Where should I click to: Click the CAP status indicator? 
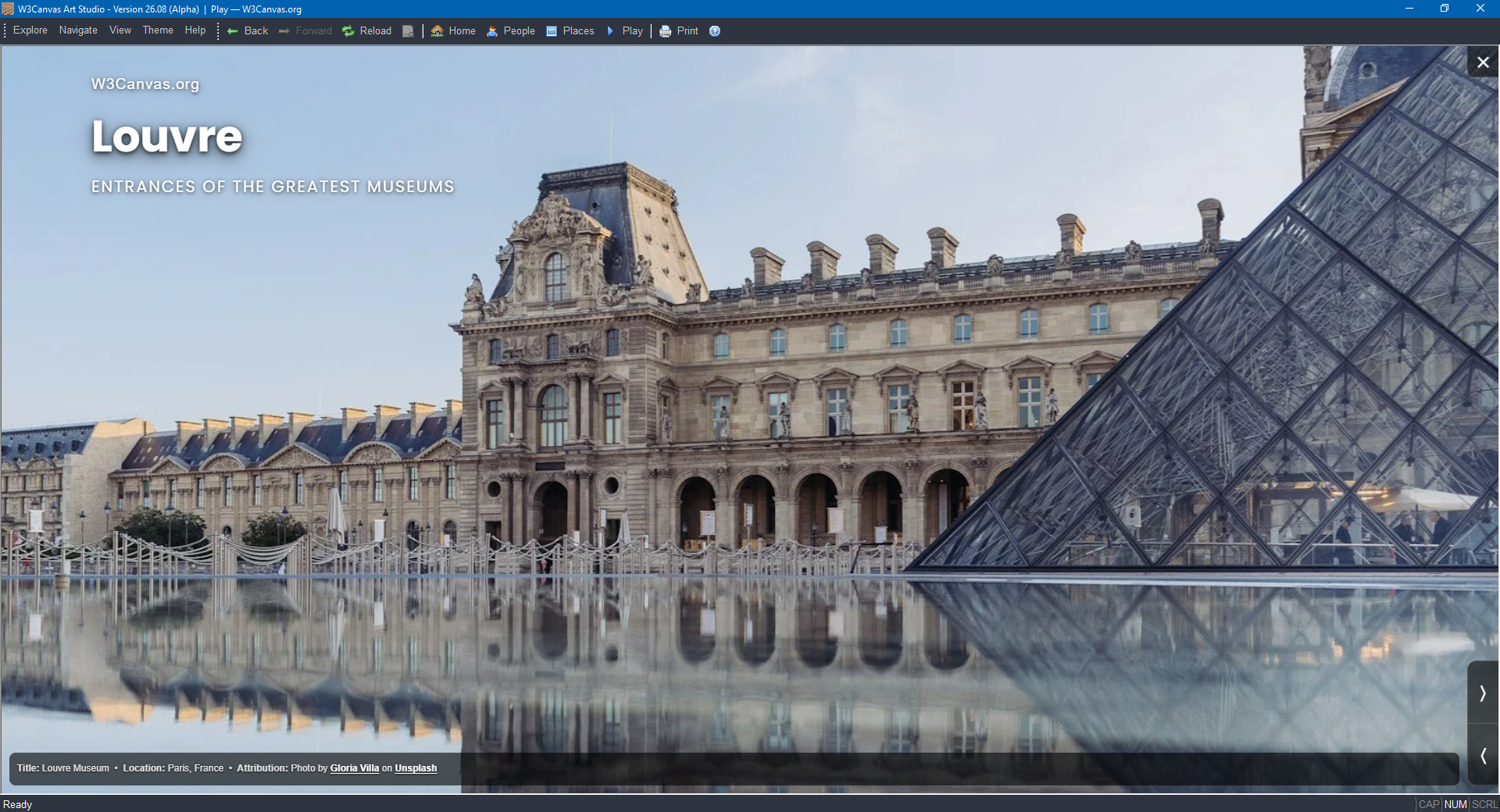tap(1429, 804)
